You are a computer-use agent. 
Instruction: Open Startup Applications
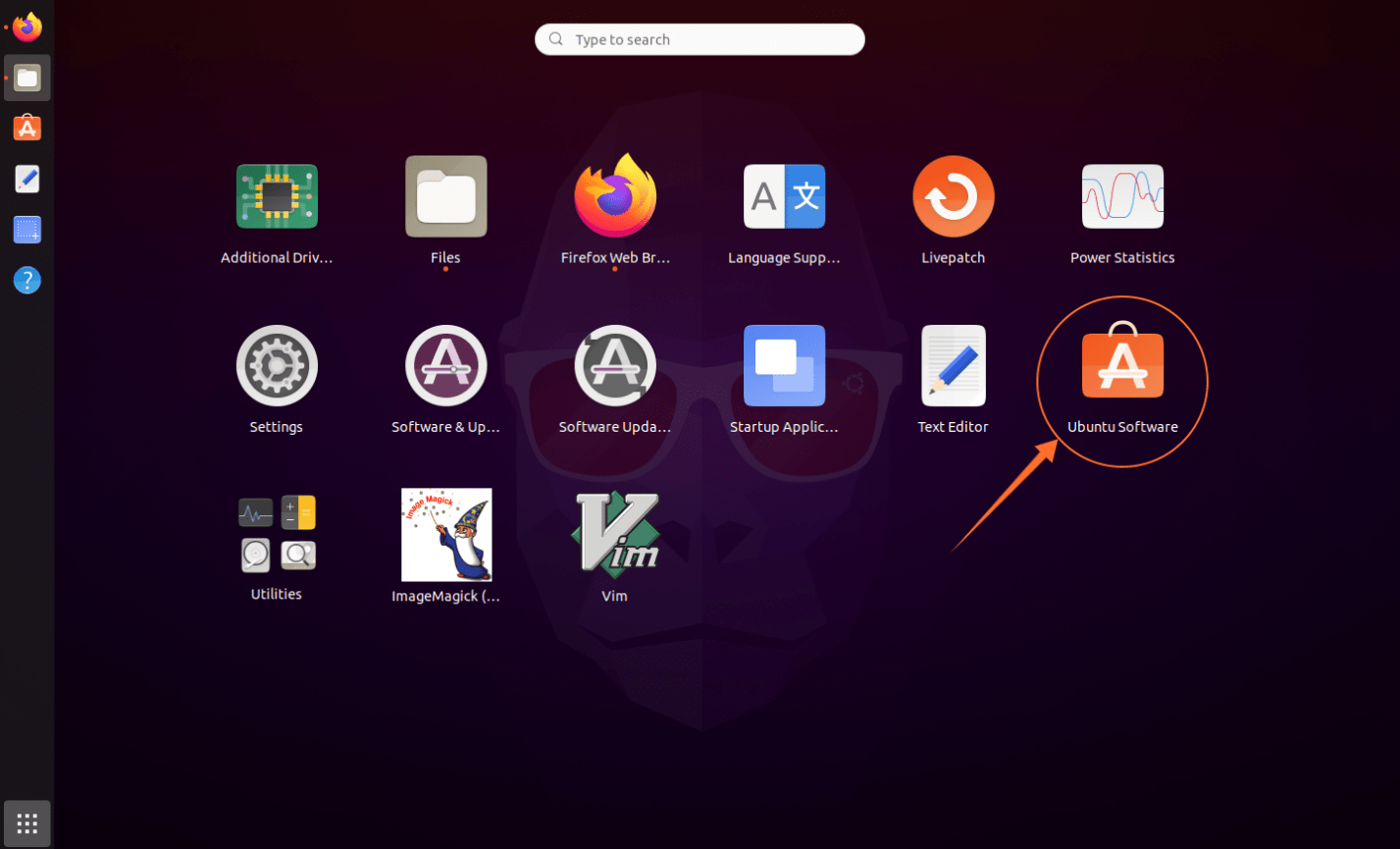(784, 365)
